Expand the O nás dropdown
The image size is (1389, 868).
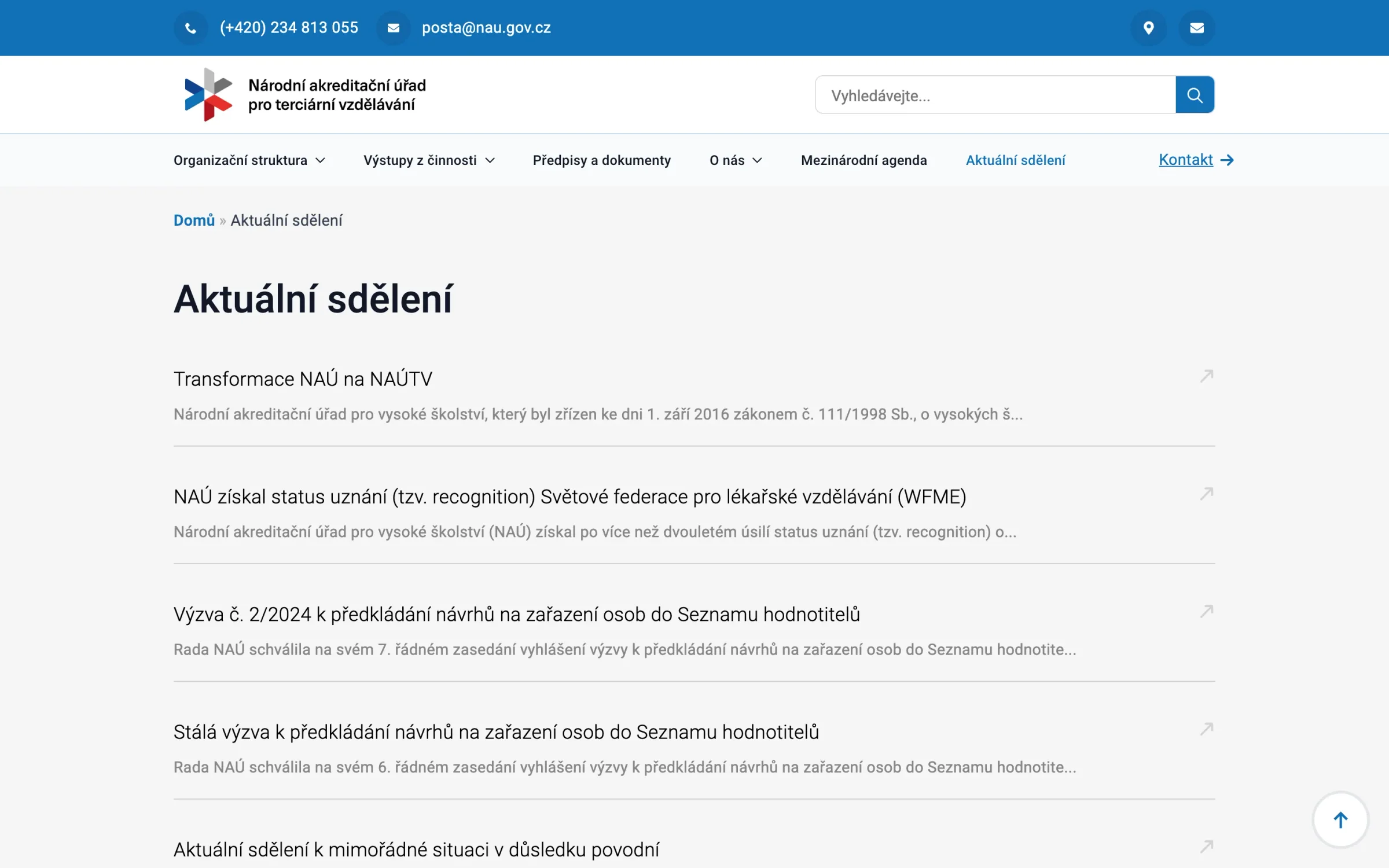point(736,160)
